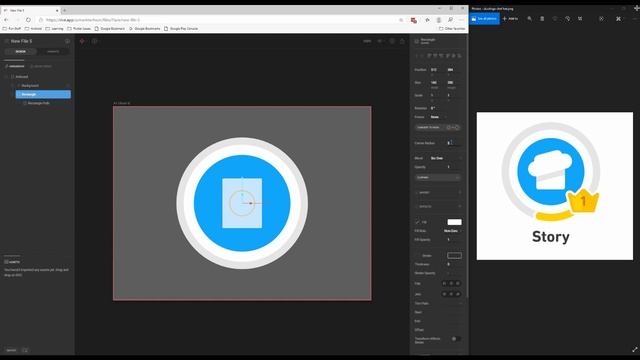Select the Rectangle Path item in the hierarchy
Image resolution: width=640 pixels, height=360 pixels.
pyautogui.click(x=39, y=103)
